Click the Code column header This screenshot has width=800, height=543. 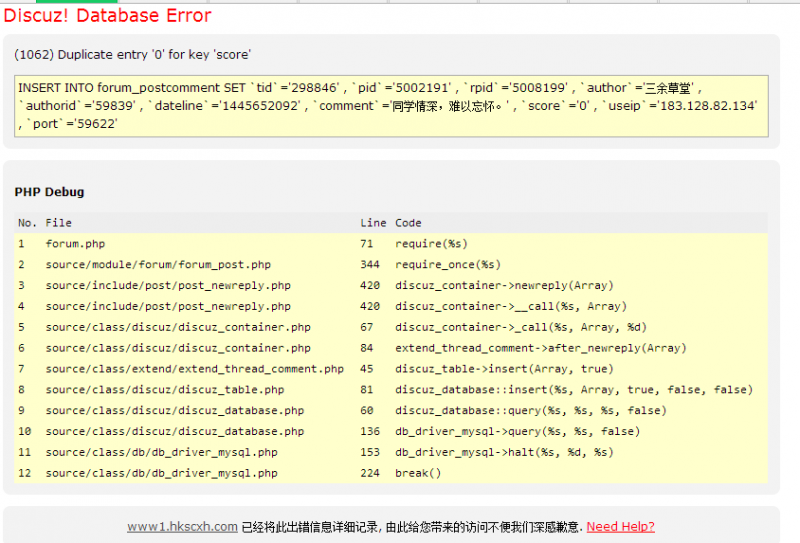click(408, 223)
